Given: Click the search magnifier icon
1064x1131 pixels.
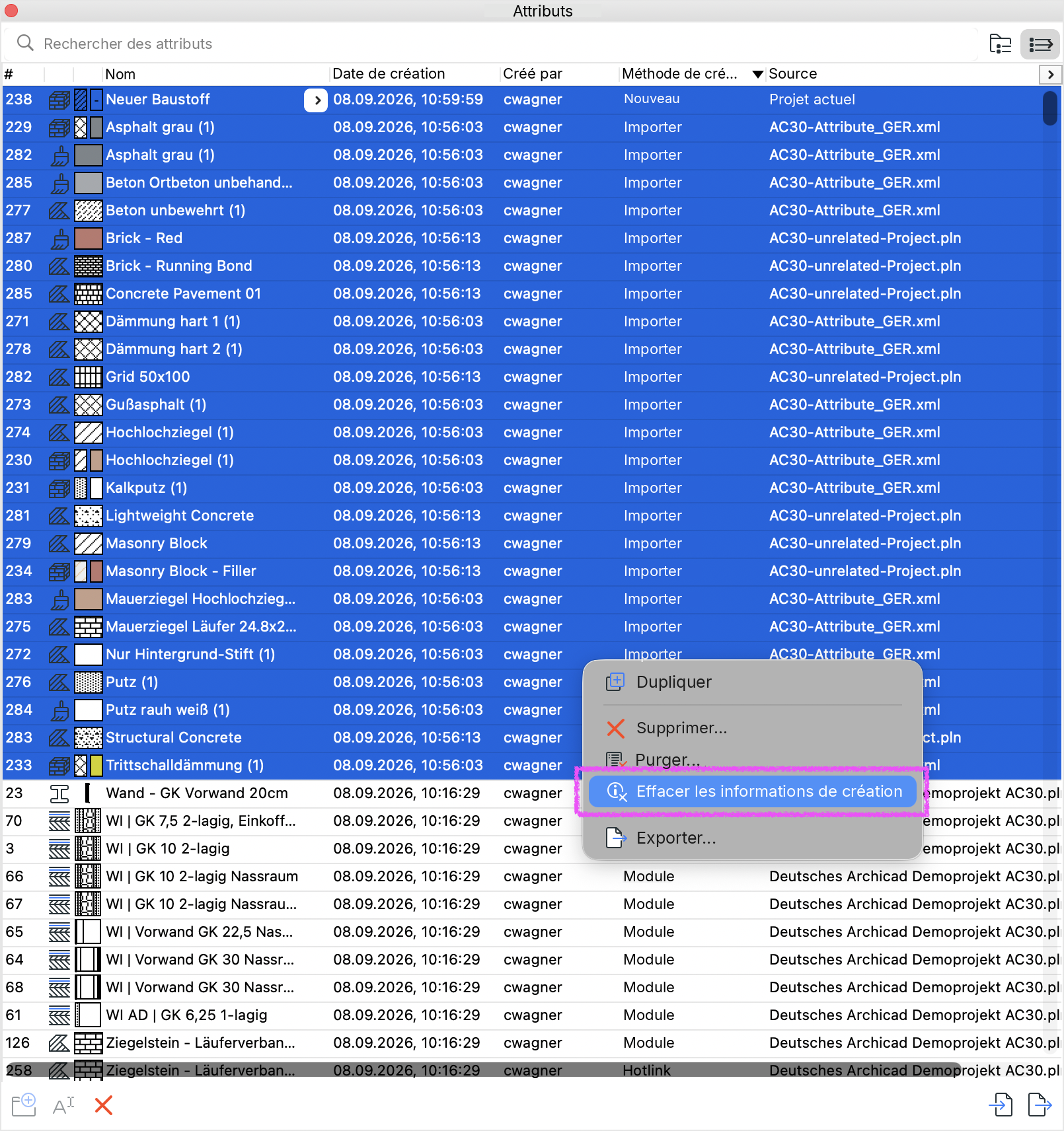Looking at the screenshot, I should [x=25, y=43].
